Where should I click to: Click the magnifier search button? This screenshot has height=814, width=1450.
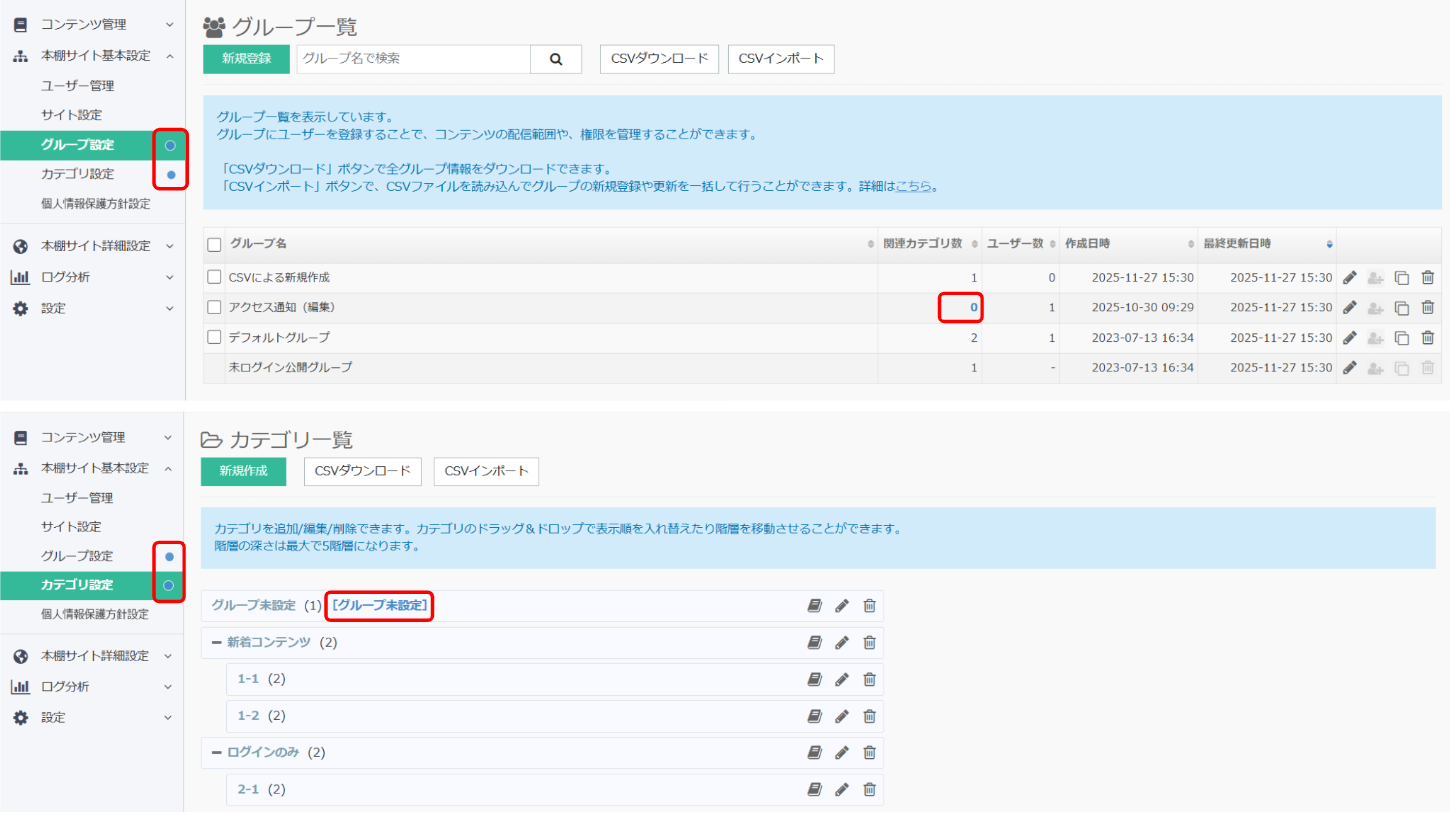556,59
